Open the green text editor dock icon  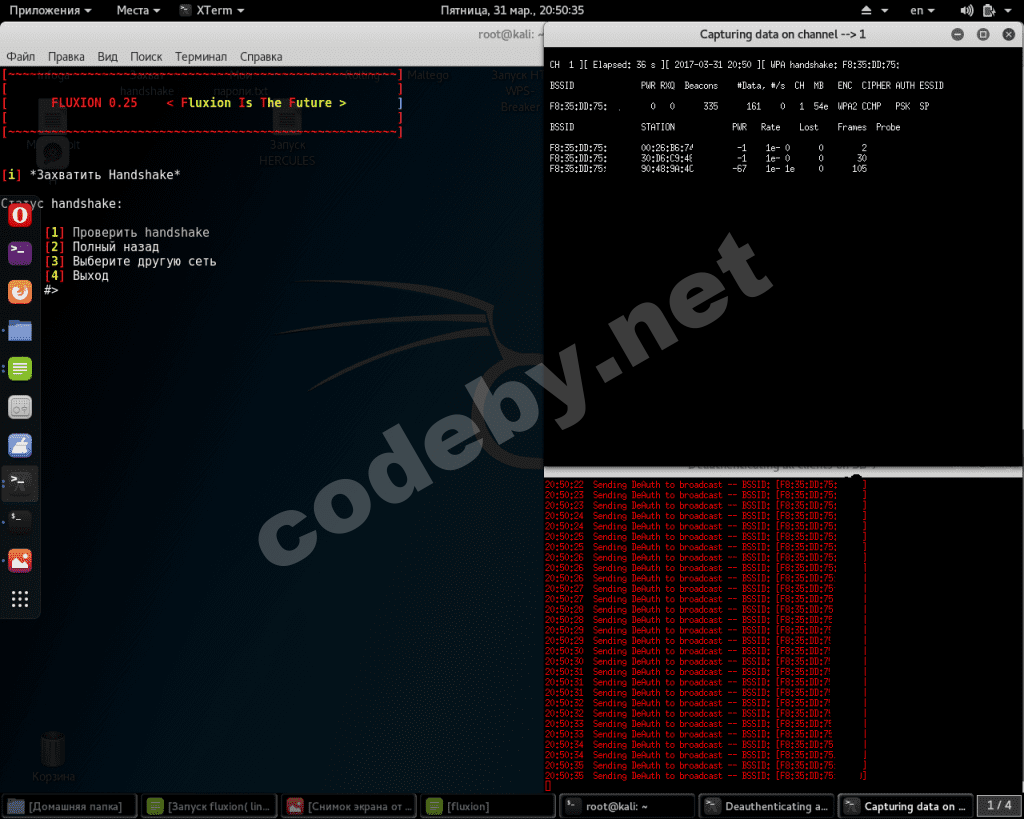click(x=20, y=368)
